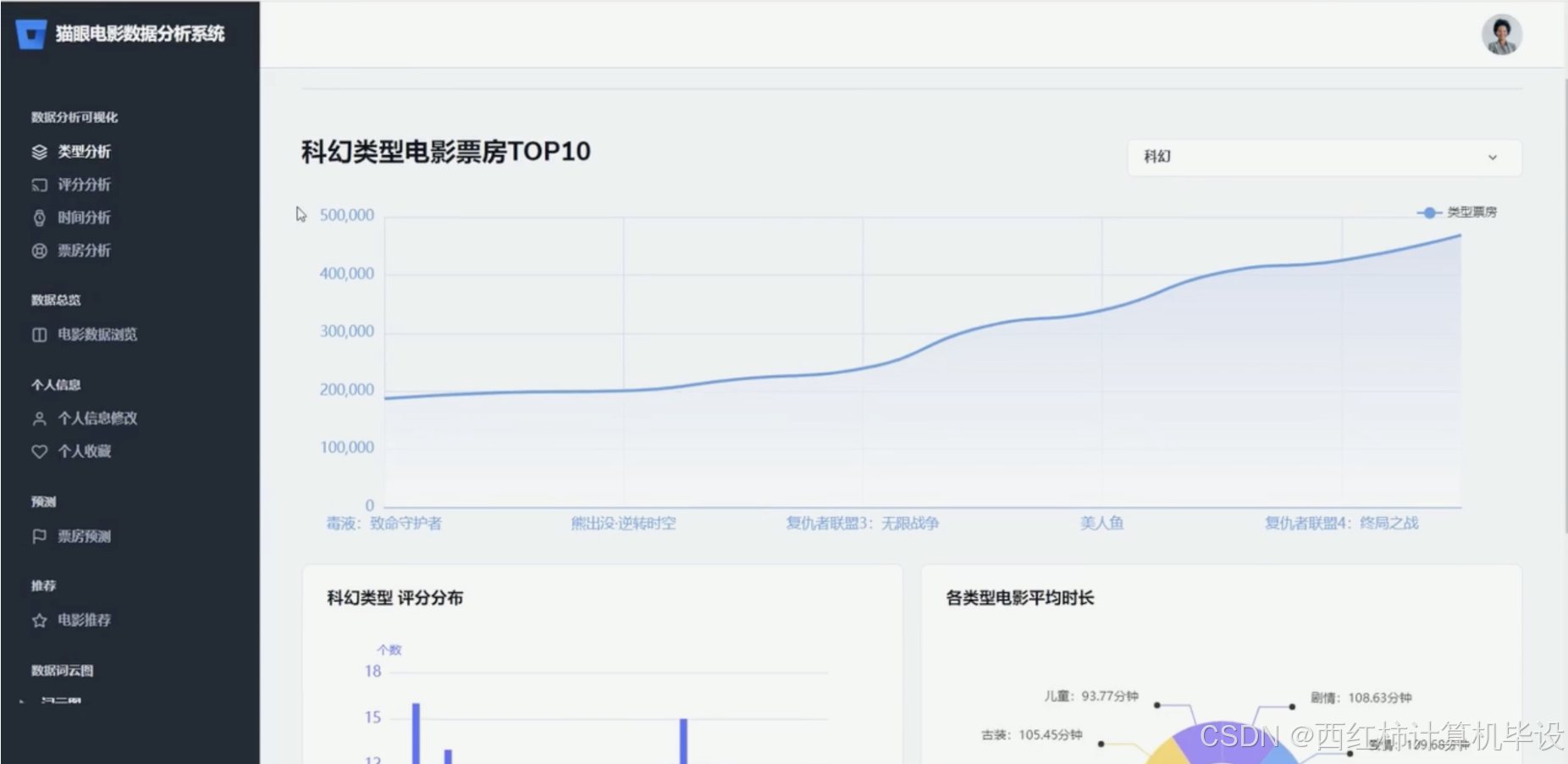
Task: Click the flag icon beside 票房预测
Action: (40, 536)
